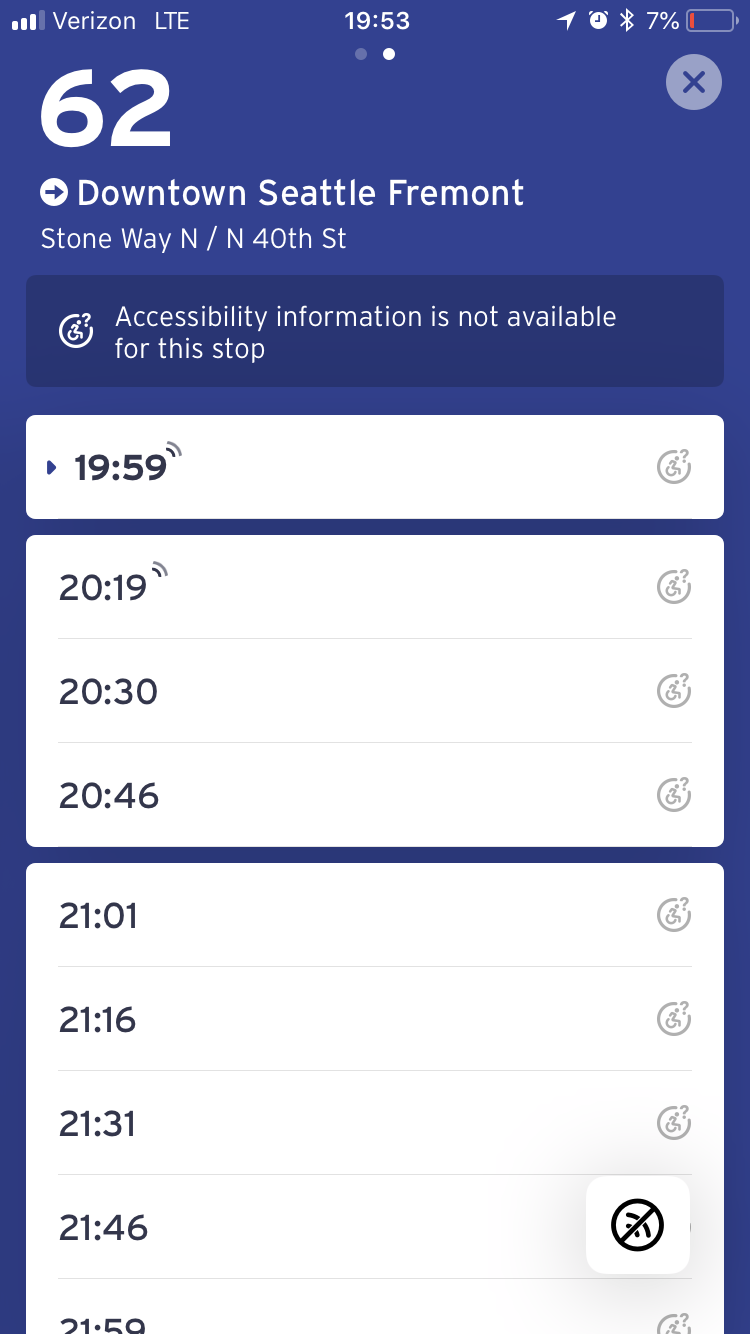The width and height of the screenshot is (750, 1334).
Task: Select the 20:19 real-time departure
Action: tap(104, 587)
